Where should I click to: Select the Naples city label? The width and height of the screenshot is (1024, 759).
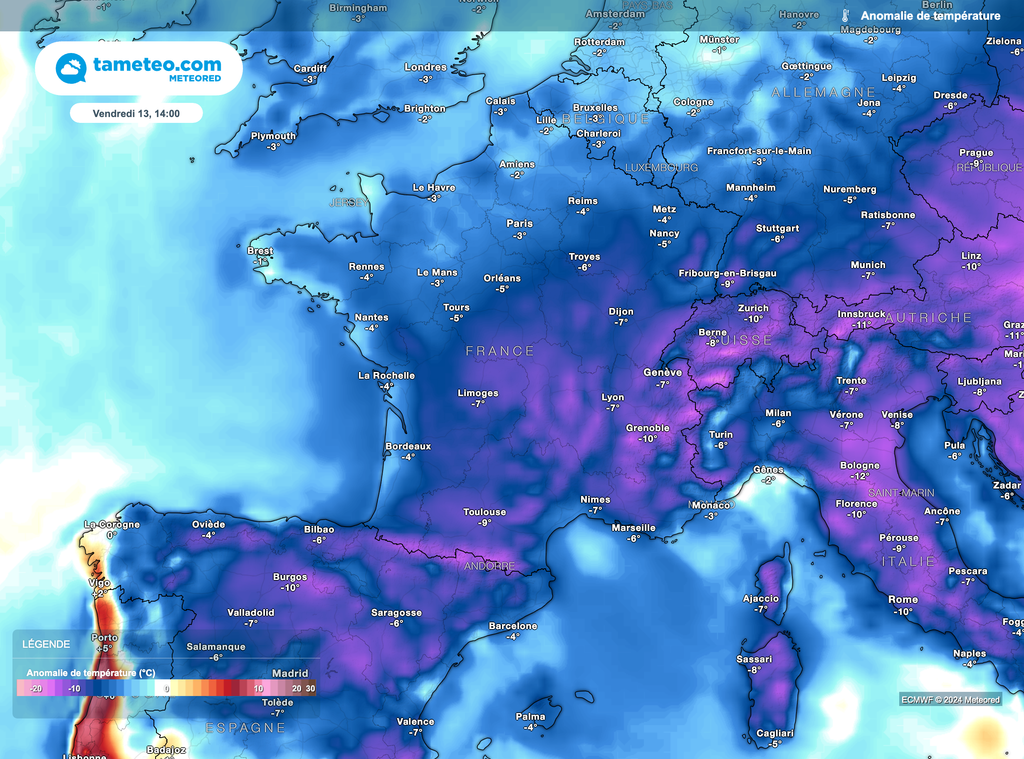969,653
